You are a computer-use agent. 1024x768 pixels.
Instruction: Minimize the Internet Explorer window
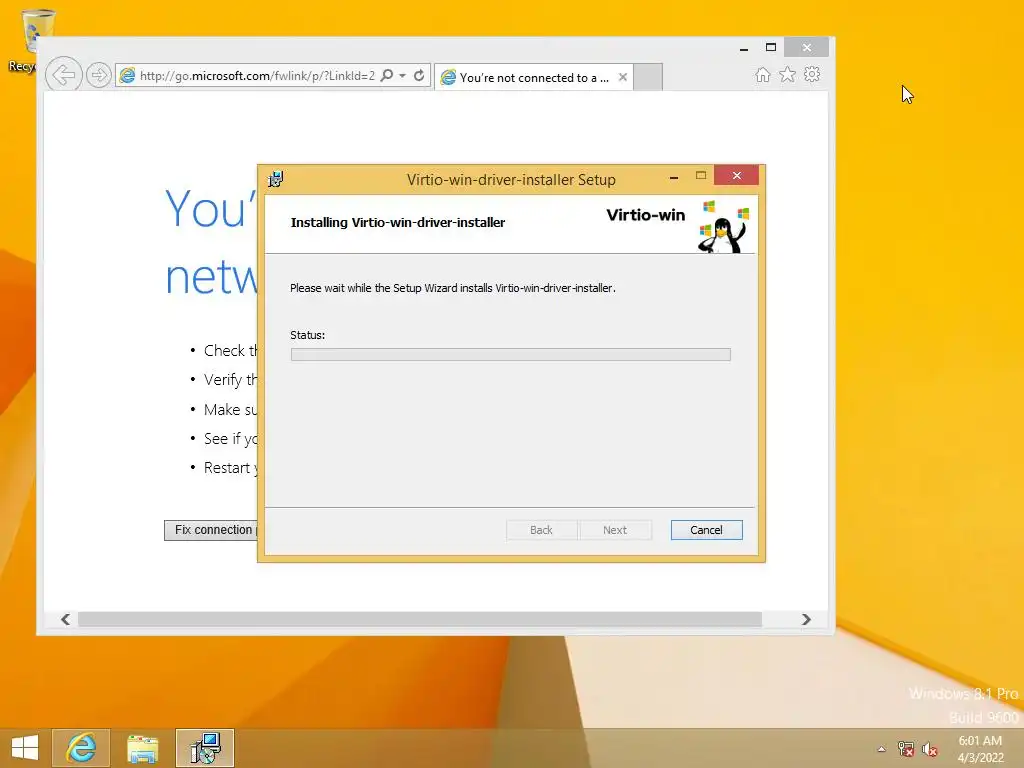click(x=744, y=48)
